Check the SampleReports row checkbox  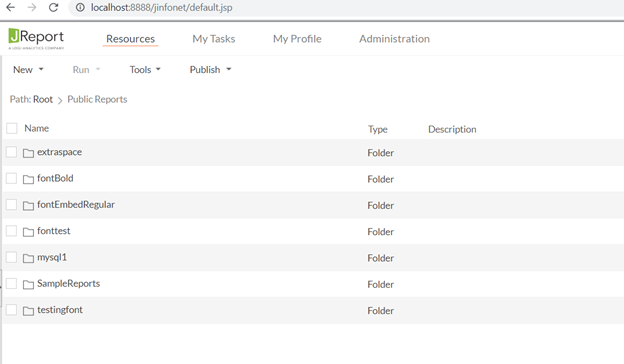click(x=11, y=283)
